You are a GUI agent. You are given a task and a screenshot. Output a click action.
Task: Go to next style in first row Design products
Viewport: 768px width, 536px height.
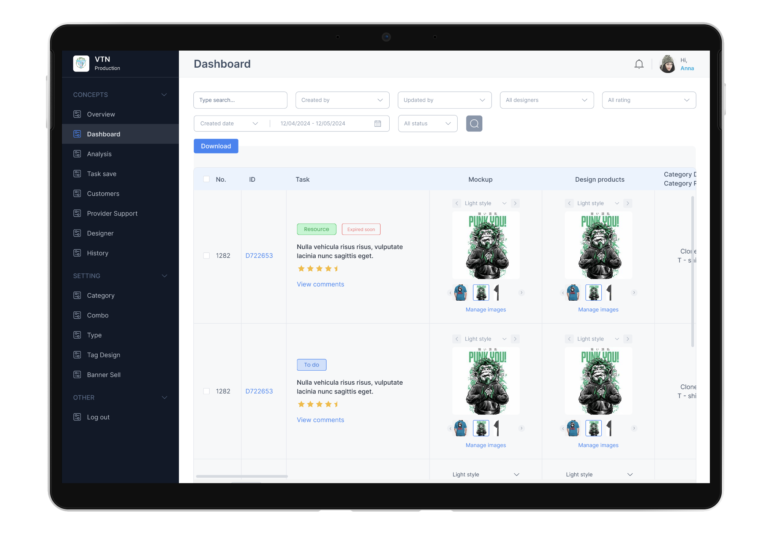point(627,203)
